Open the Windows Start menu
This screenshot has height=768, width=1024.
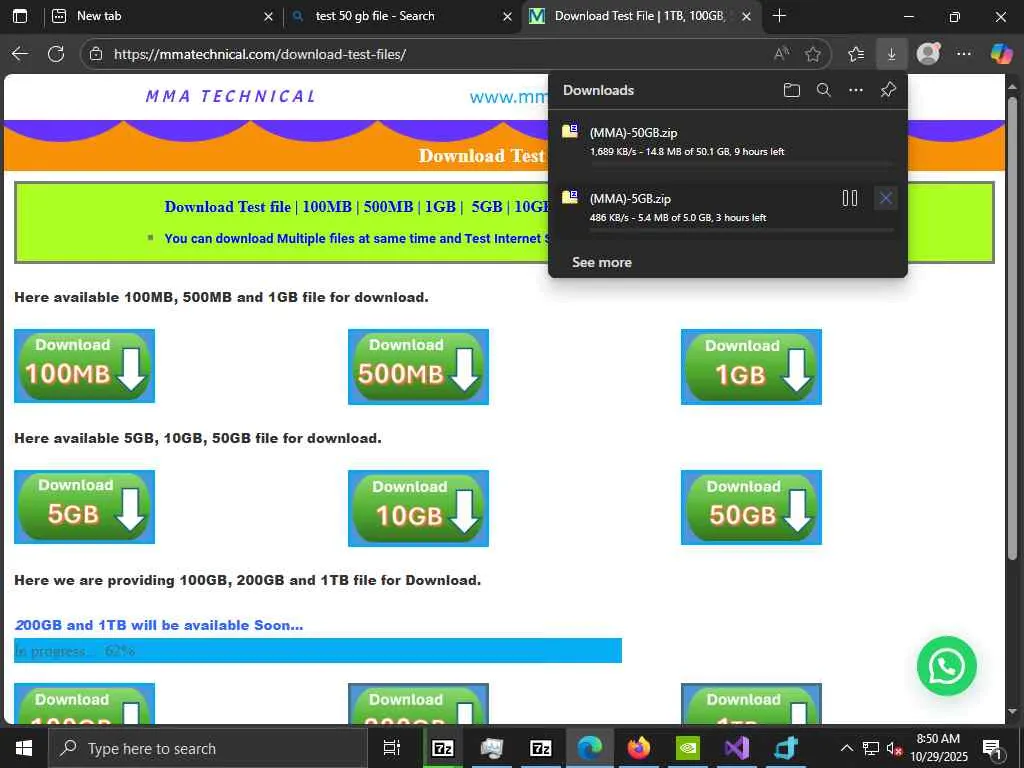click(x=24, y=748)
